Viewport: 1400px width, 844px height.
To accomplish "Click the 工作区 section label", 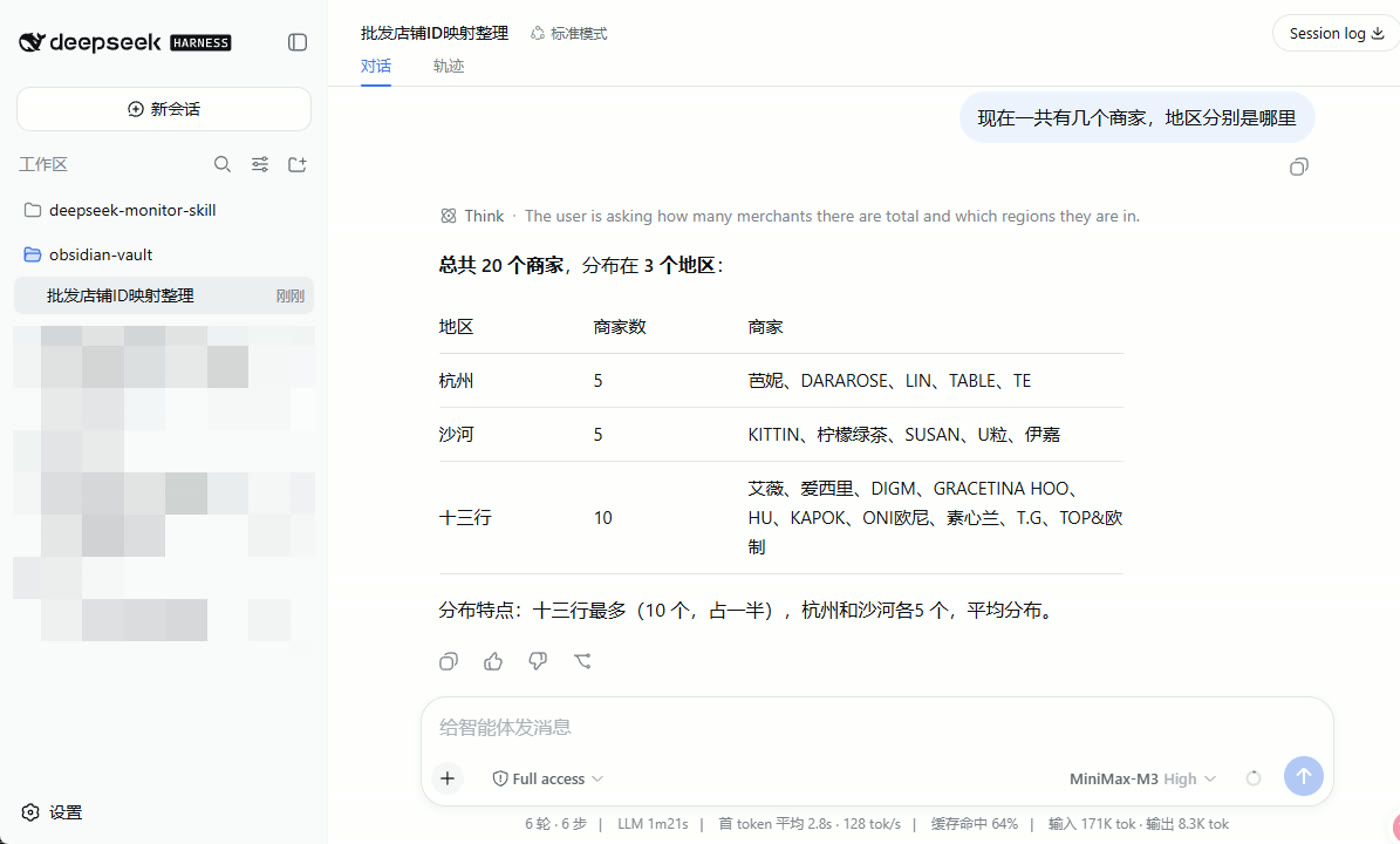I will tap(43, 164).
